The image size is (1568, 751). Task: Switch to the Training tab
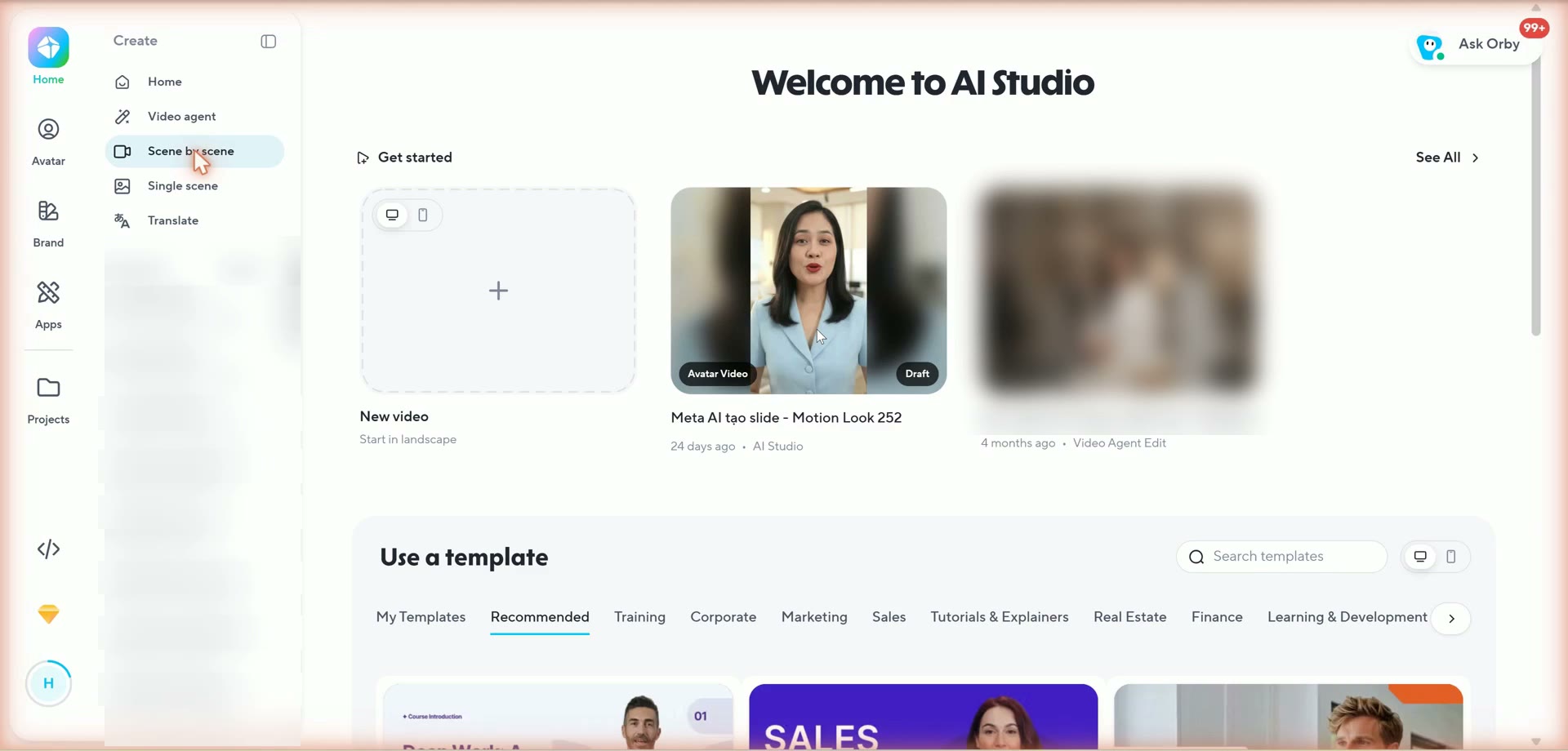[x=639, y=617]
